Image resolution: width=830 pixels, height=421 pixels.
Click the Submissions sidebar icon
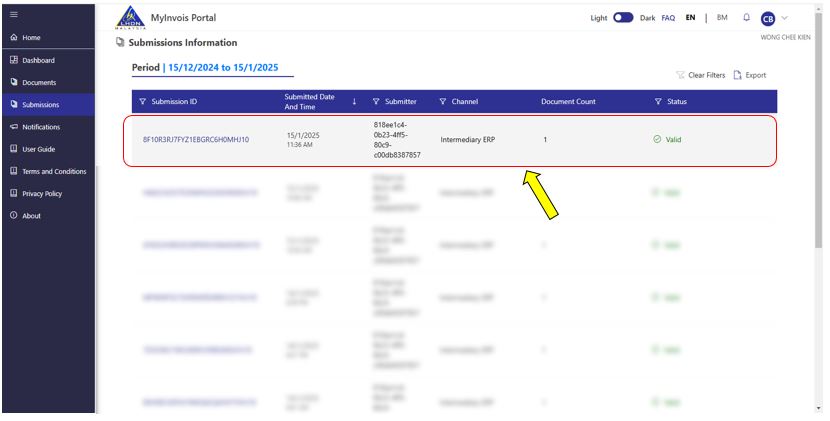[x=14, y=104]
